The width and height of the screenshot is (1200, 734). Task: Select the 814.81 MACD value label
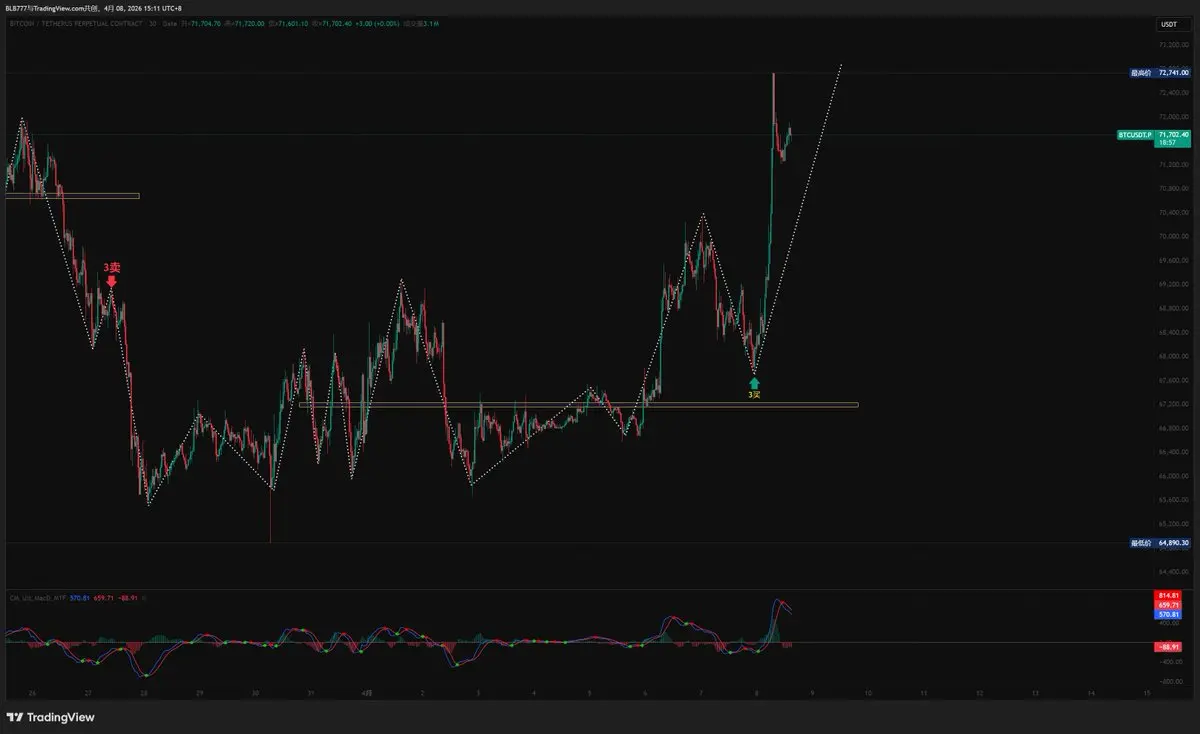1169,595
